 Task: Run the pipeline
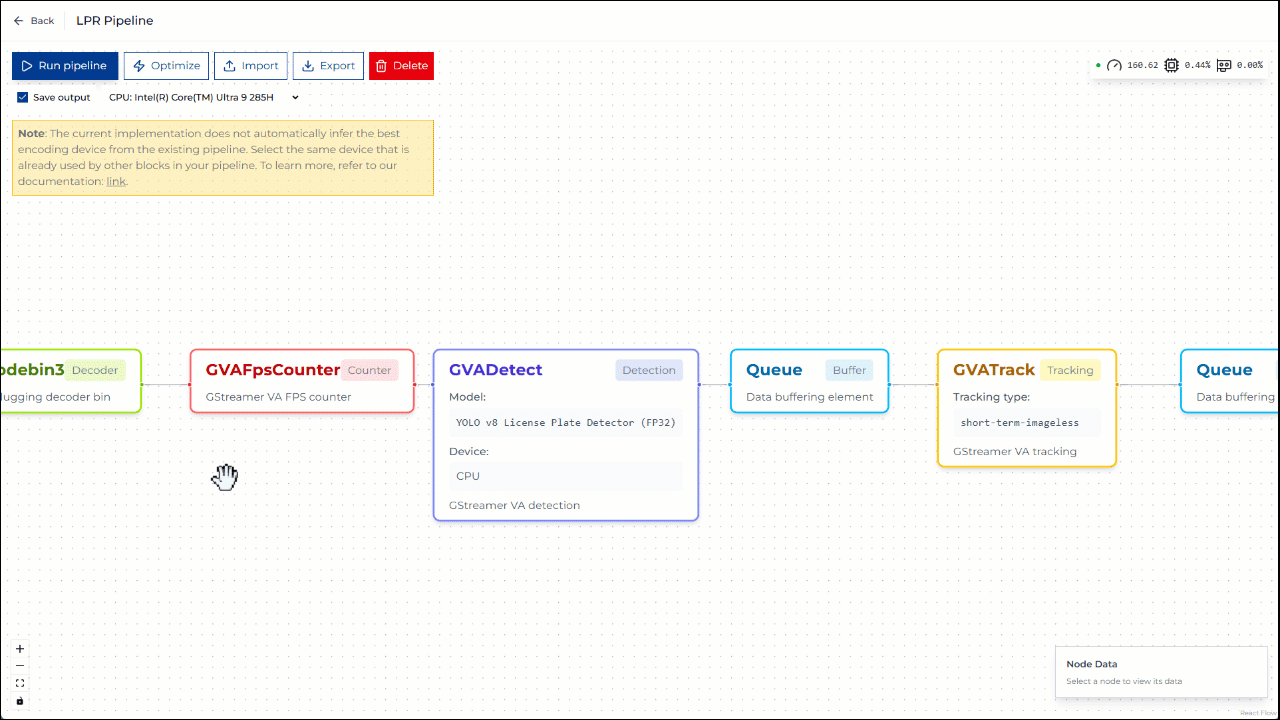65,66
